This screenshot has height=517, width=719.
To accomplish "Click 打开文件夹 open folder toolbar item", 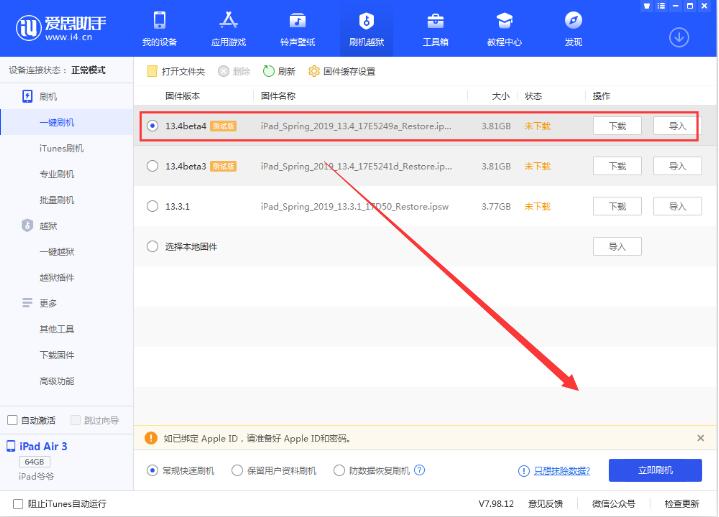I will (176, 71).
